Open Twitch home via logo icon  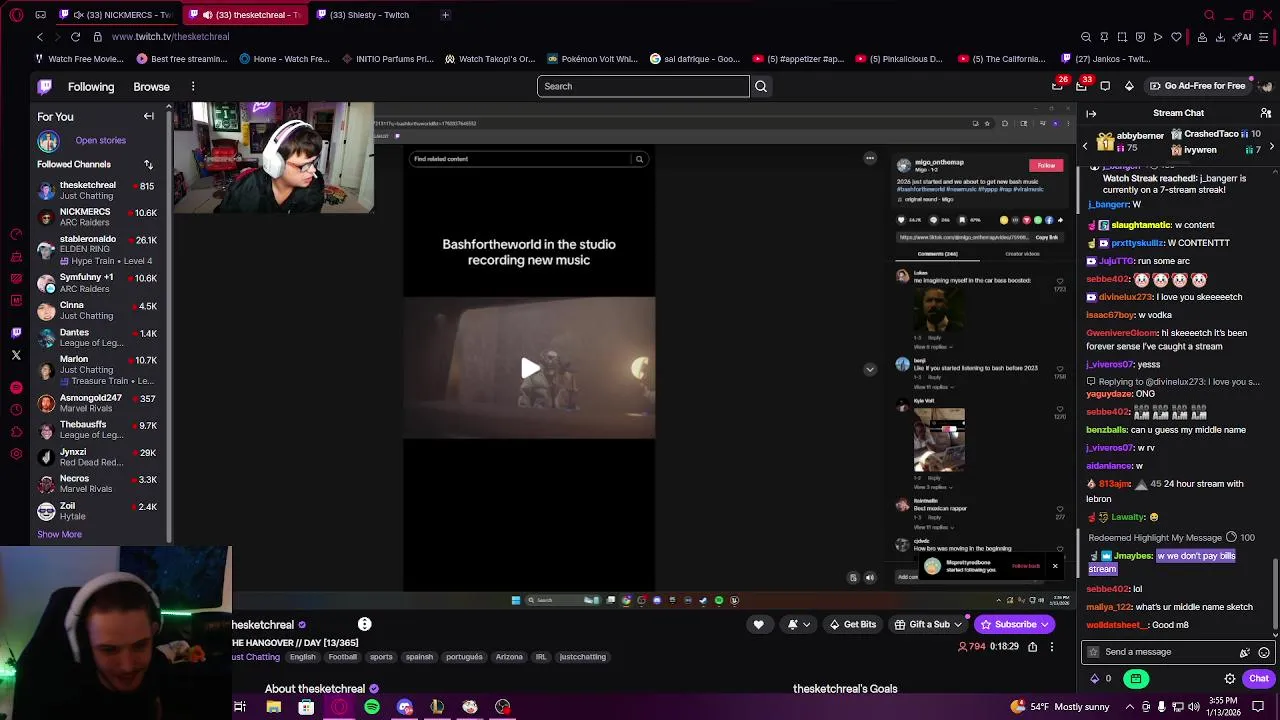coord(45,87)
